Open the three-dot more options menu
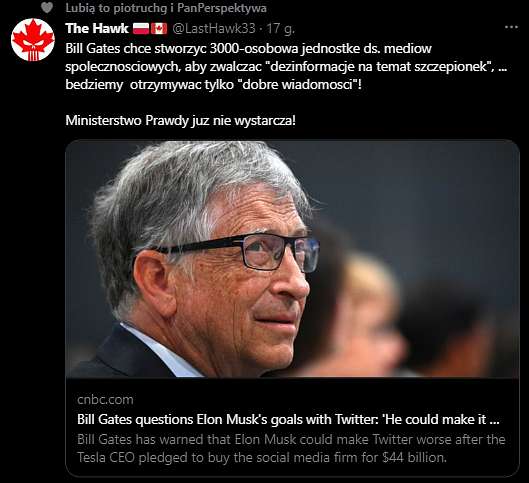 [511, 27]
